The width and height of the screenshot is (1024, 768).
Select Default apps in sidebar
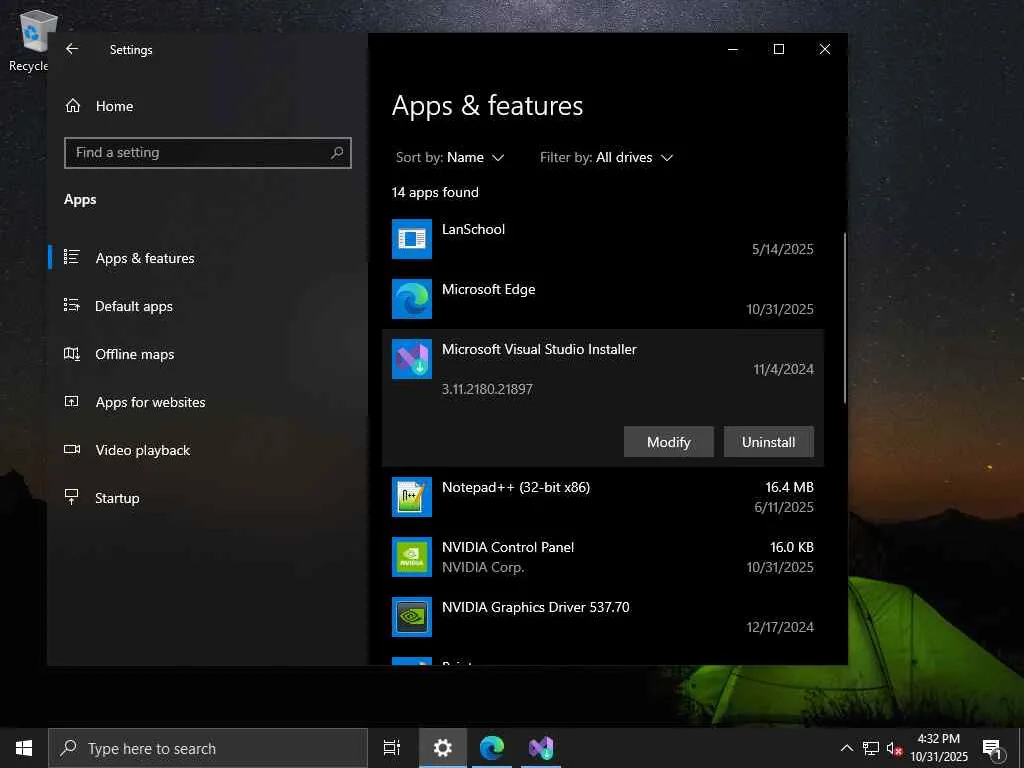point(134,306)
